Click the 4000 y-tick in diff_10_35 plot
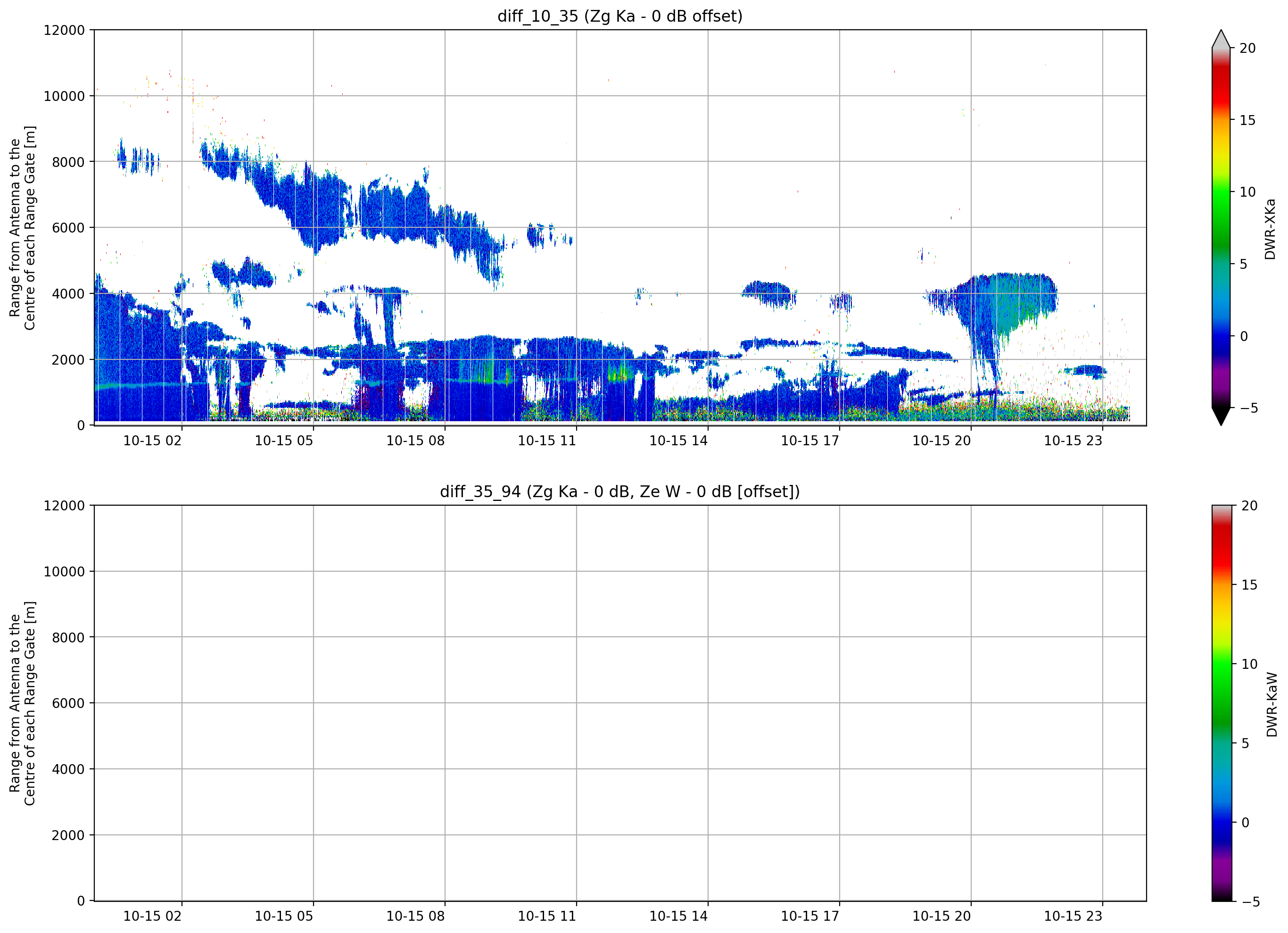Viewport: 1288px width, 933px height. (68, 294)
